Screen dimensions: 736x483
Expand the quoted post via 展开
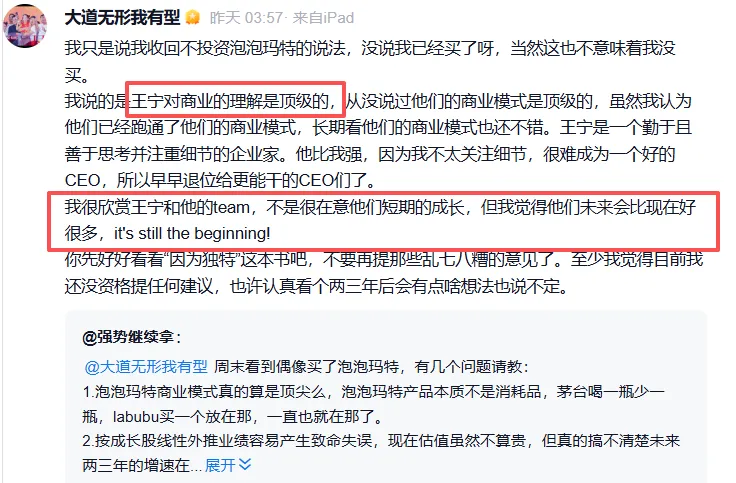pyautogui.click(x=220, y=465)
